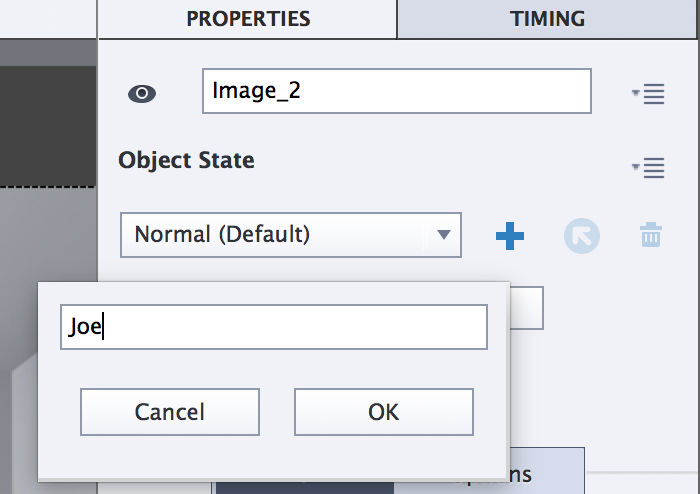The image size is (700, 494).
Task: Select the dark highlighted tab at panel bottom
Action: pyautogui.click(x=305, y=487)
